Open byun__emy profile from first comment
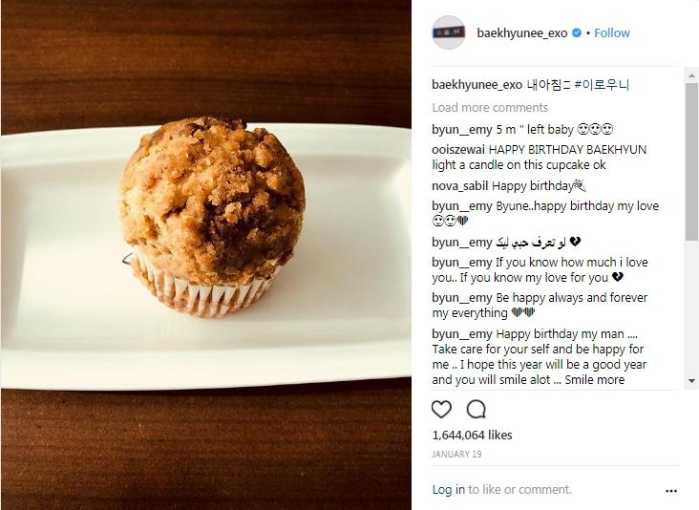The height and width of the screenshot is (510, 699). (462, 130)
